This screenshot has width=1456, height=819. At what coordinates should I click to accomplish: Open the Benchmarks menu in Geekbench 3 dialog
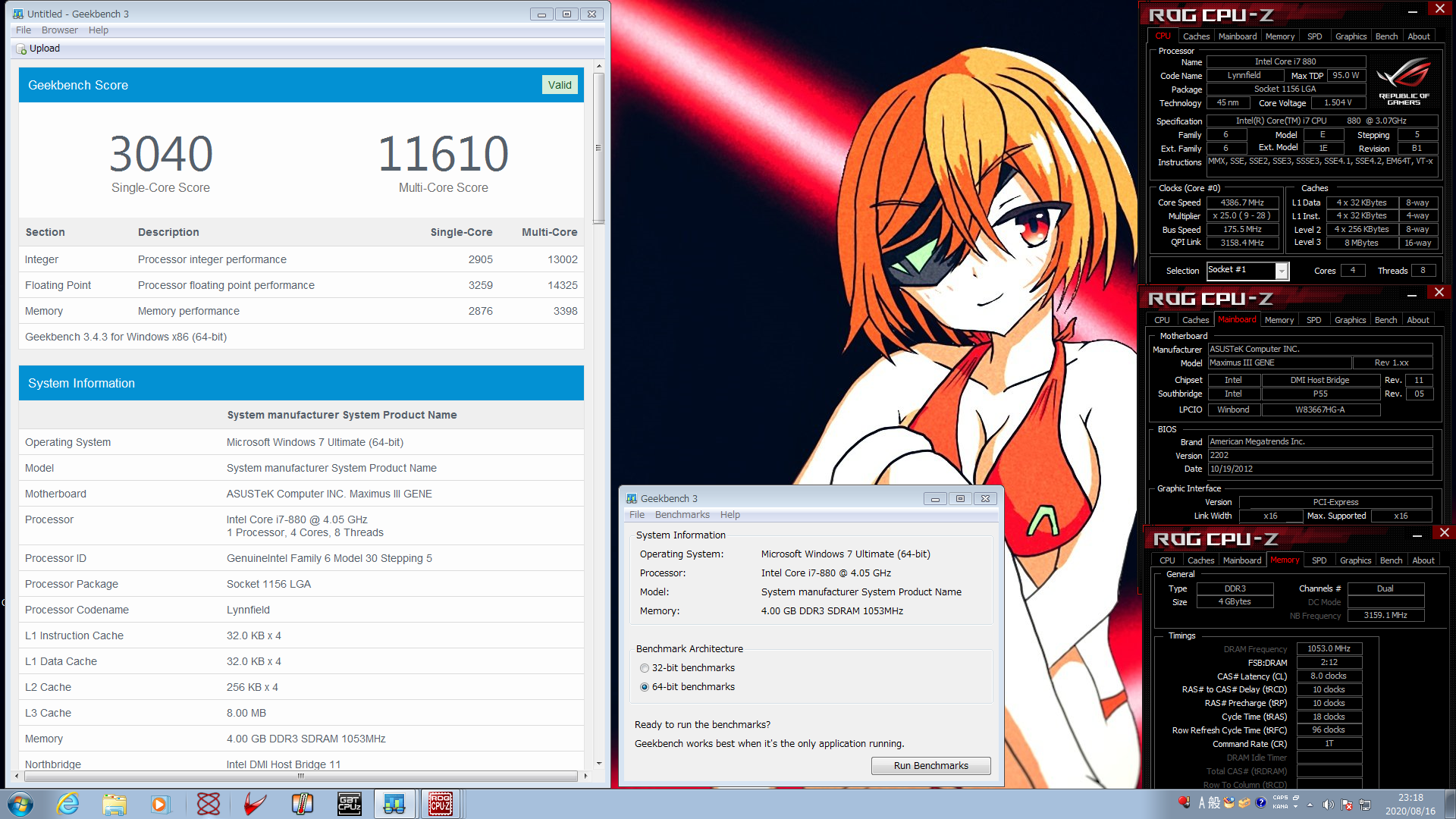682,515
